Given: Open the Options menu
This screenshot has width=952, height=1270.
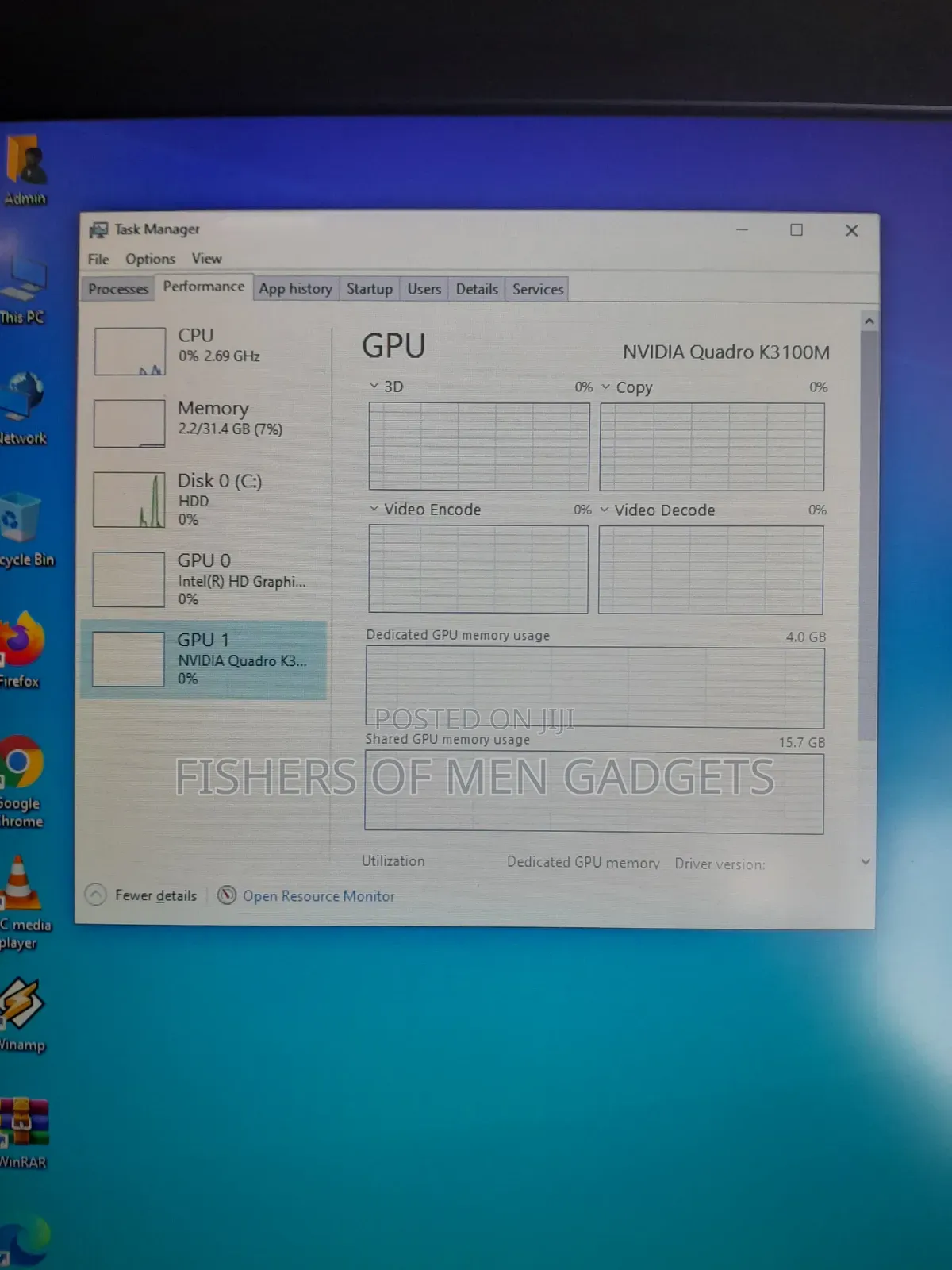Looking at the screenshot, I should click(x=150, y=259).
